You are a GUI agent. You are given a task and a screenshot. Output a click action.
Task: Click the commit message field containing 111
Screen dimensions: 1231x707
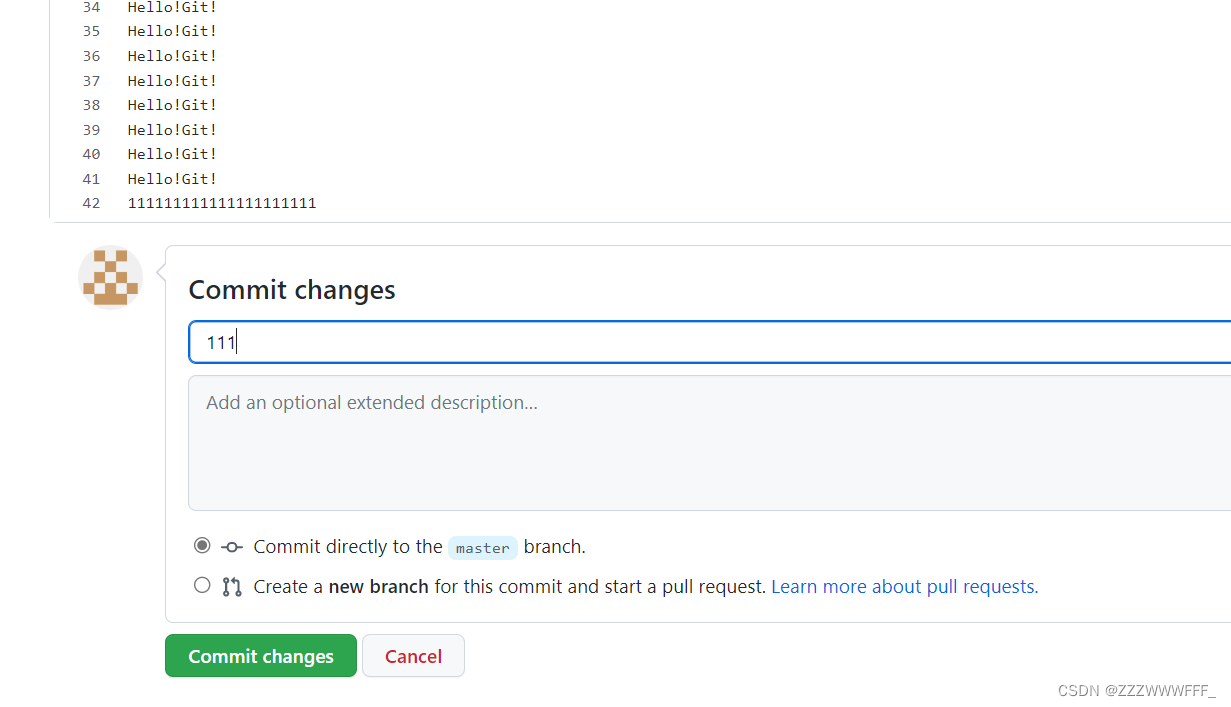point(710,342)
